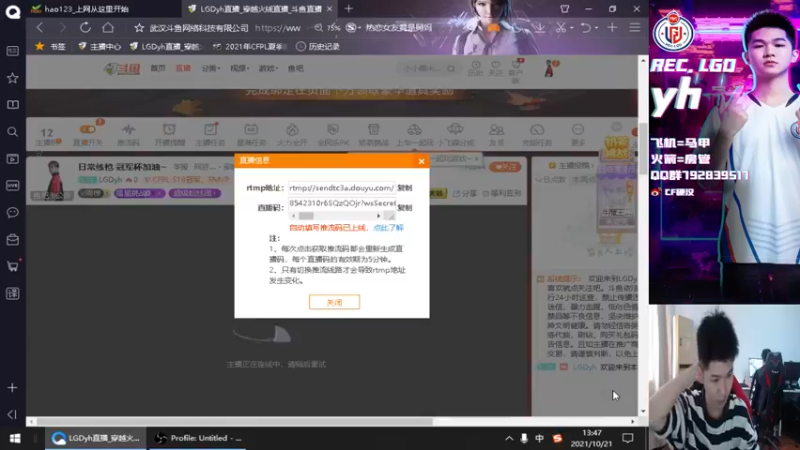Click the browser forward arrow
This screenshot has height=450, width=800.
click(62, 28)
